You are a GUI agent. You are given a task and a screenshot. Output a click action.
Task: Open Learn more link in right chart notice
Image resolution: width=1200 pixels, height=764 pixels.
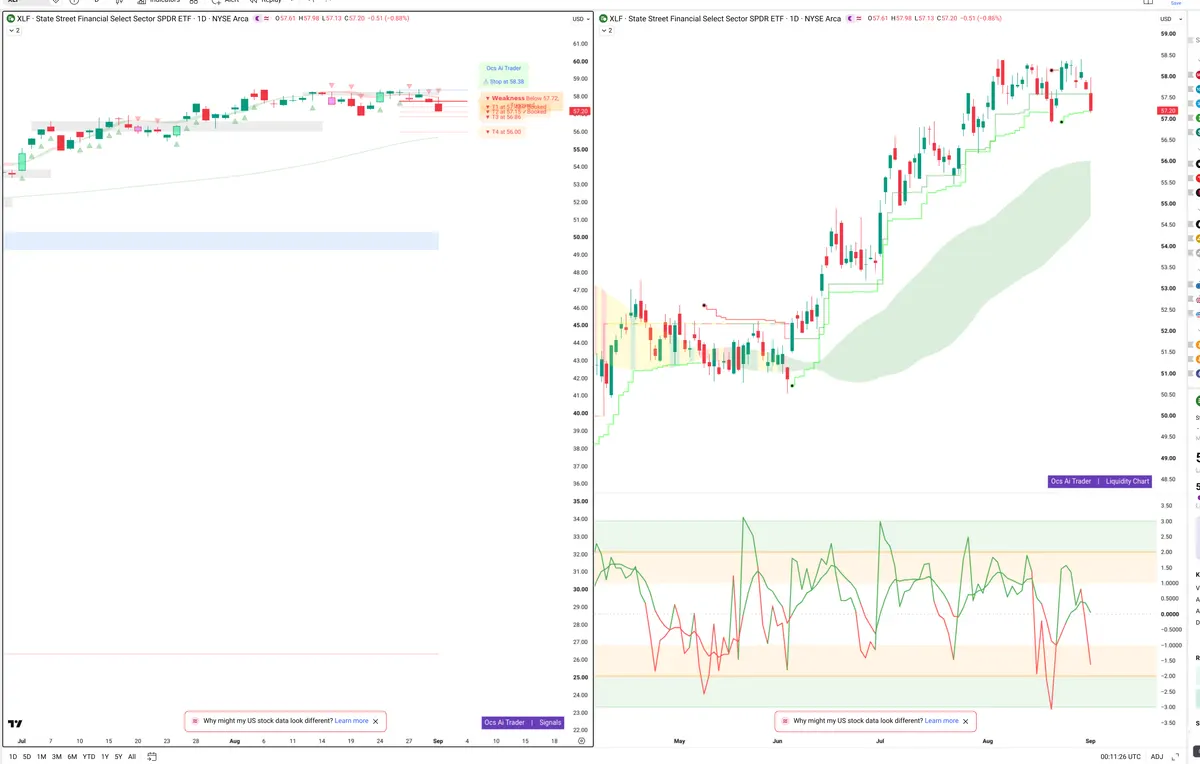[x=941, y=721]
